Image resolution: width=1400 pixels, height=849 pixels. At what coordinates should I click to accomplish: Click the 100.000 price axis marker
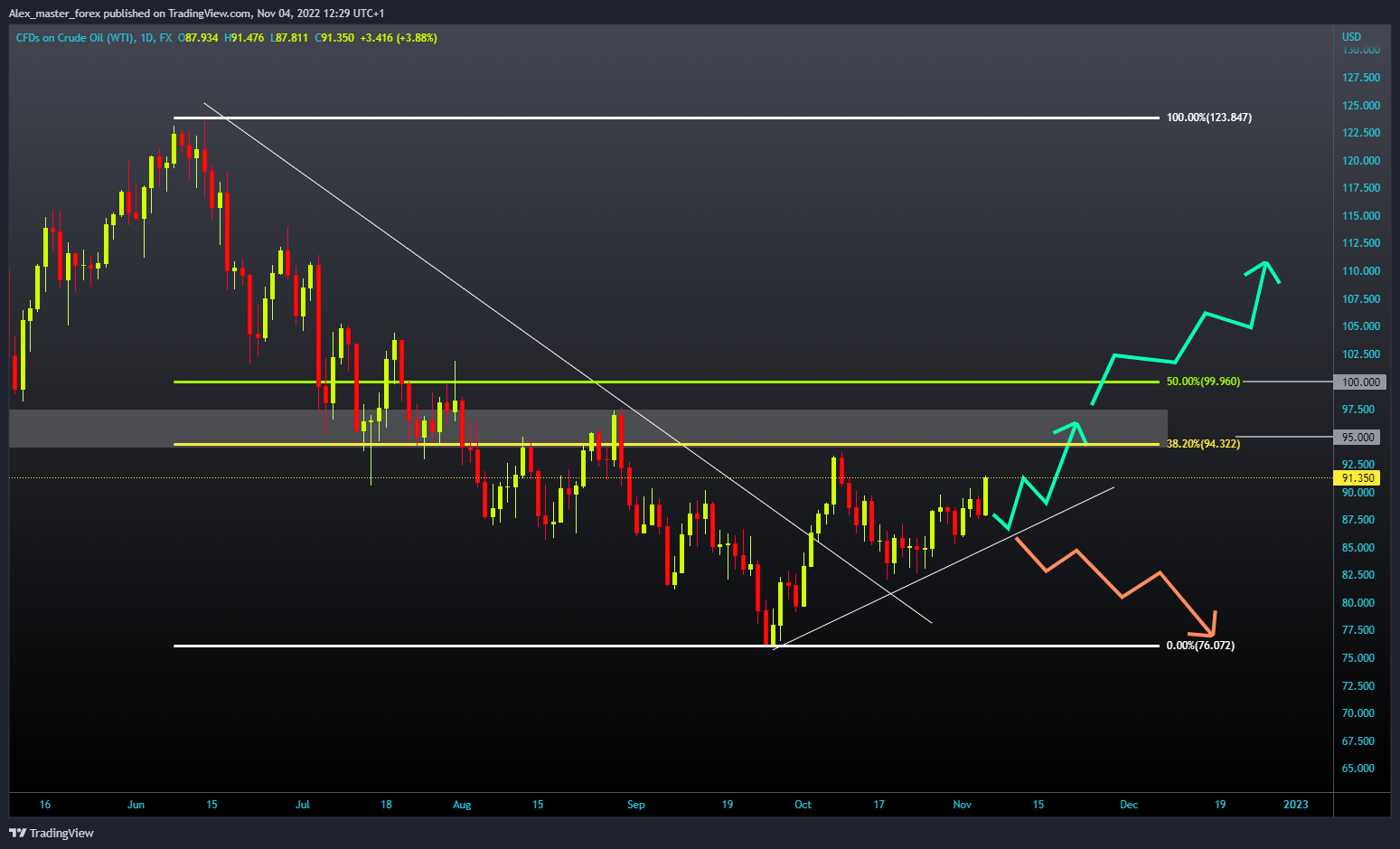coord(1360,382)
